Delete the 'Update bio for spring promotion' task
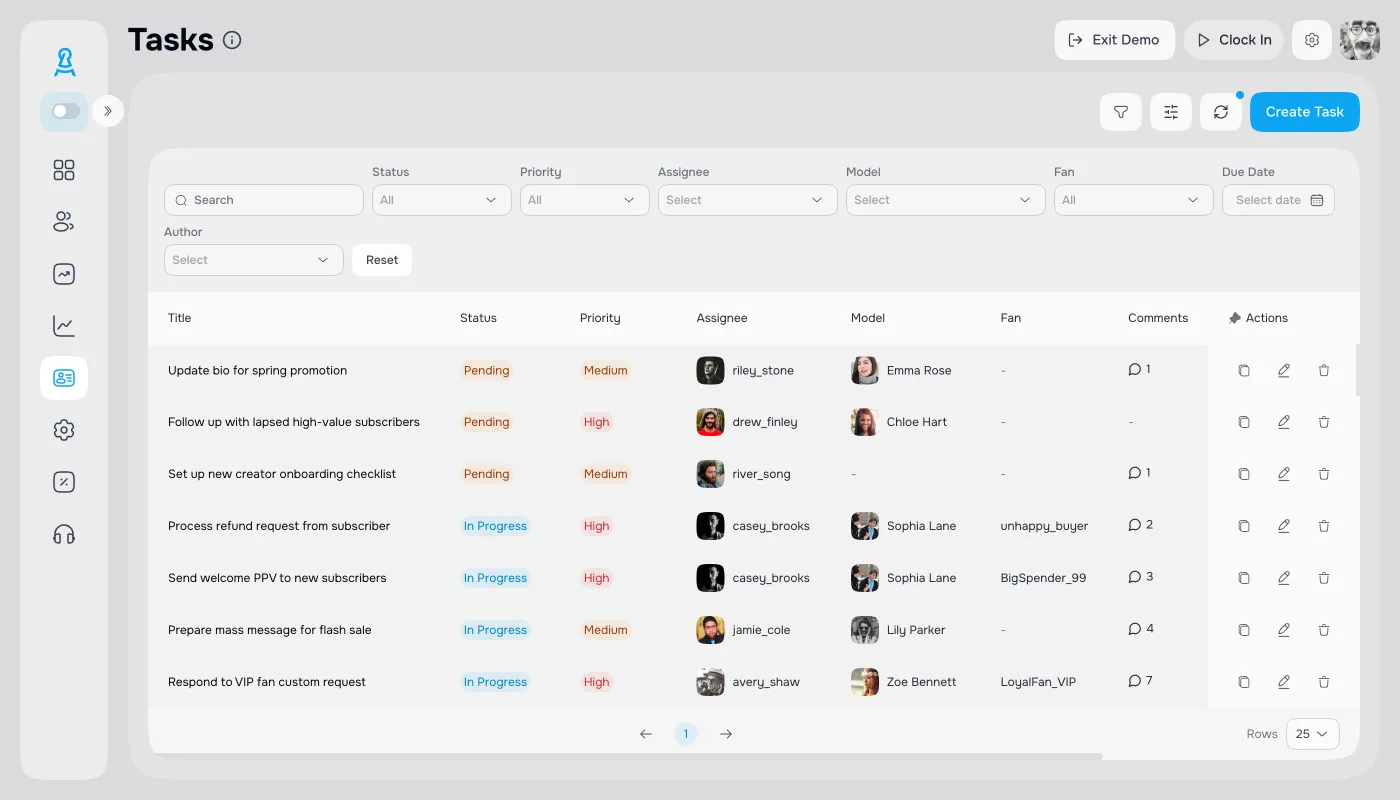 click(x=1324, y=370)
